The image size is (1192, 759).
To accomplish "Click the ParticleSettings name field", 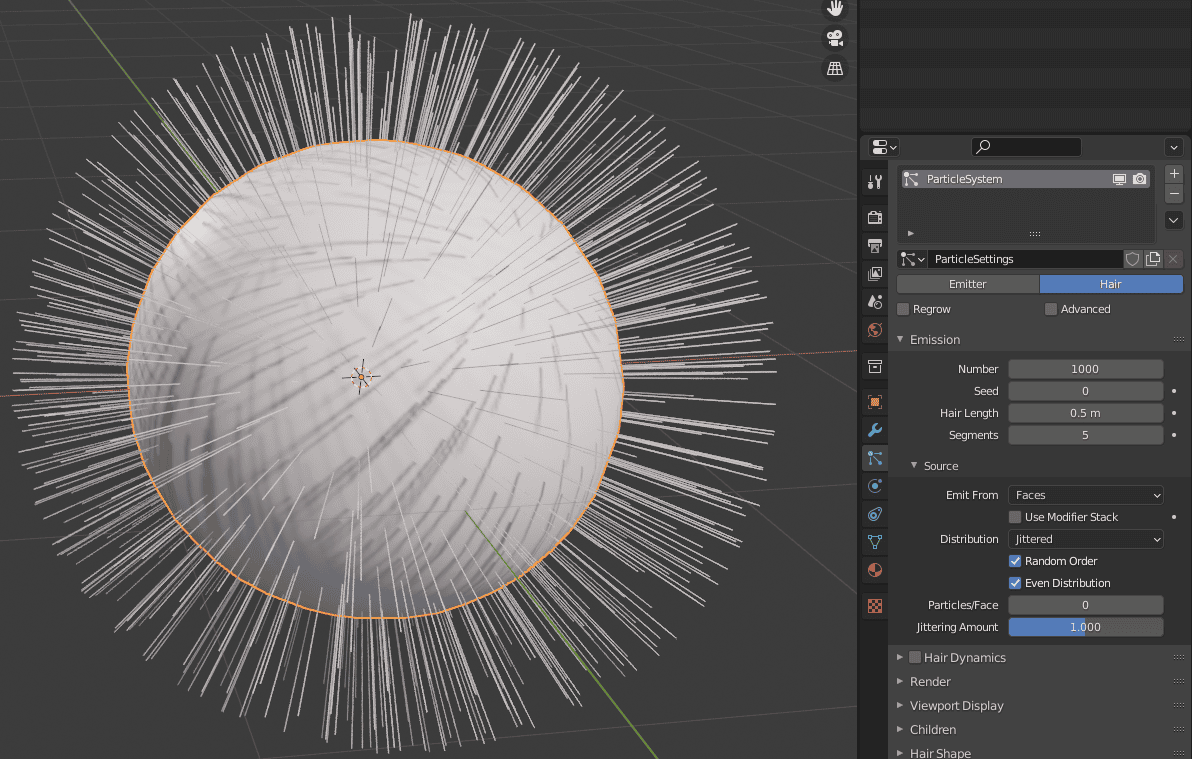I will tap(1026, 259).
